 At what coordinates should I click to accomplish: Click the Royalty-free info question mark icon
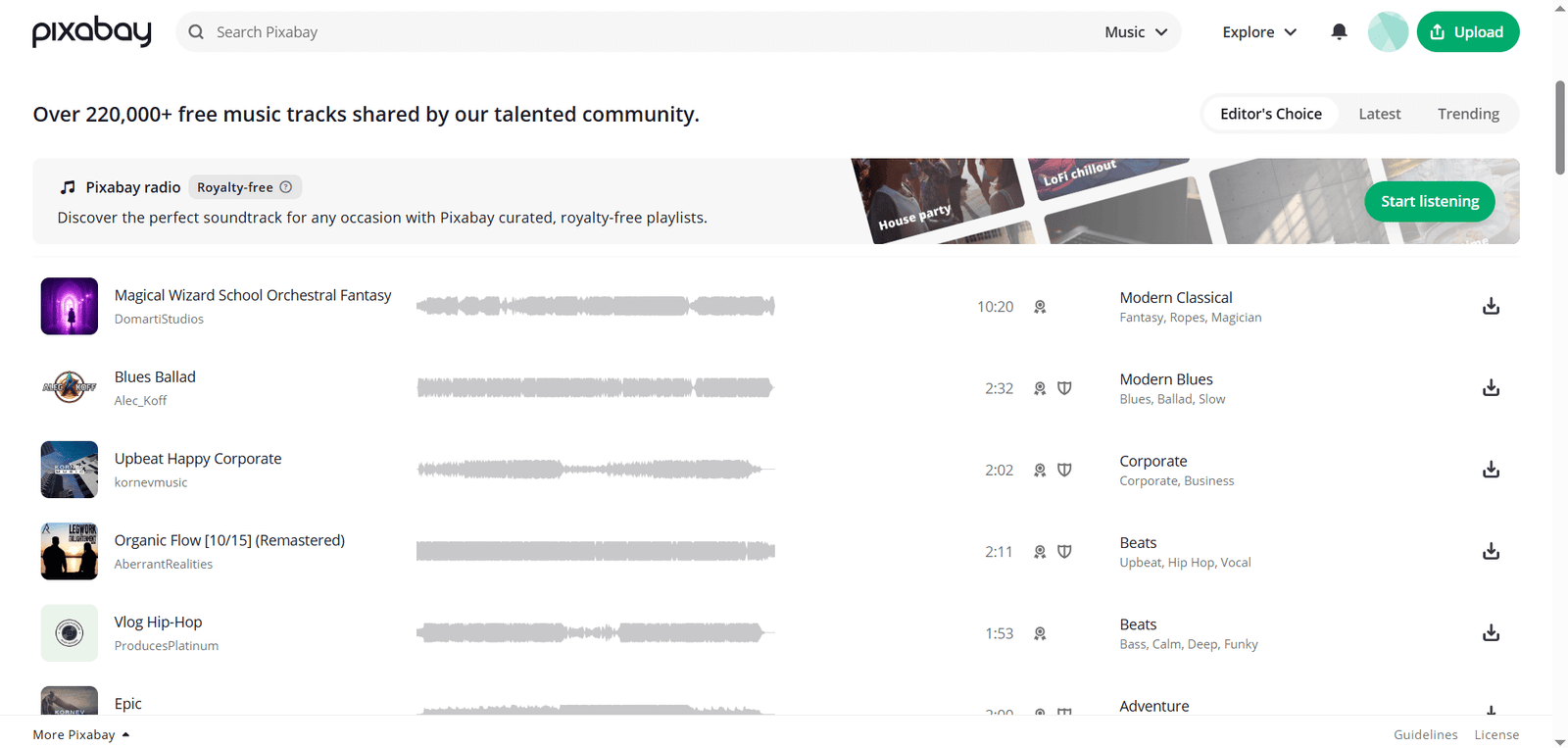pos(286,187)
